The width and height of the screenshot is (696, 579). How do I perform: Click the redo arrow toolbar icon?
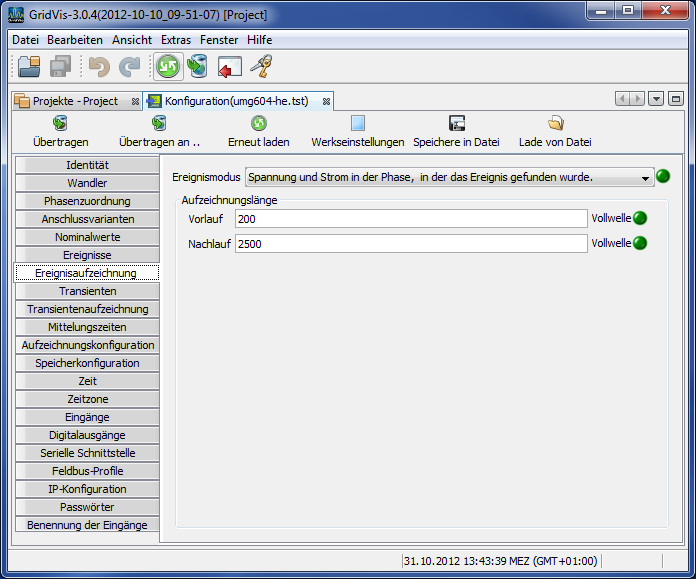coord(130,67)
